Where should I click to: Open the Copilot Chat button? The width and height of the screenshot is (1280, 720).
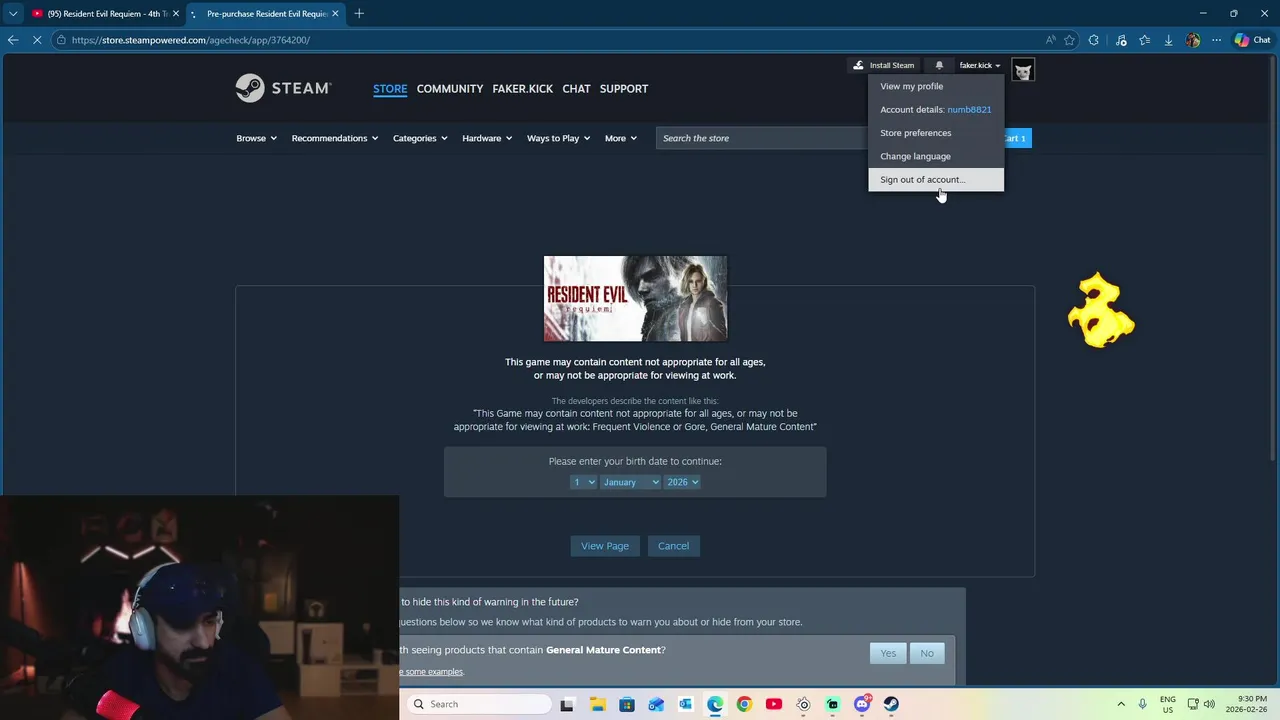[1252, 40]
